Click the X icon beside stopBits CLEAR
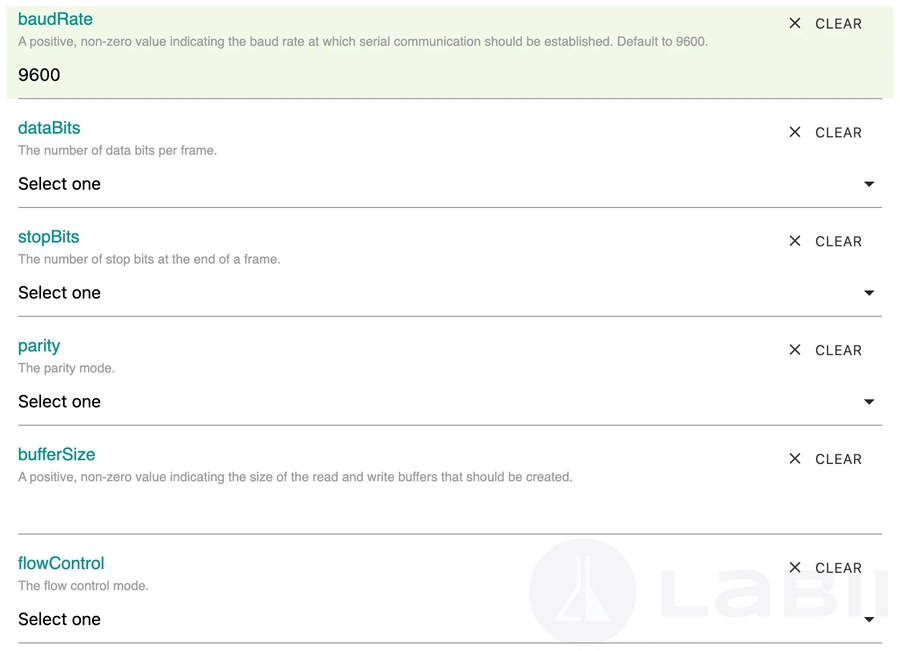900x651 pixels. tap(795, 241)
